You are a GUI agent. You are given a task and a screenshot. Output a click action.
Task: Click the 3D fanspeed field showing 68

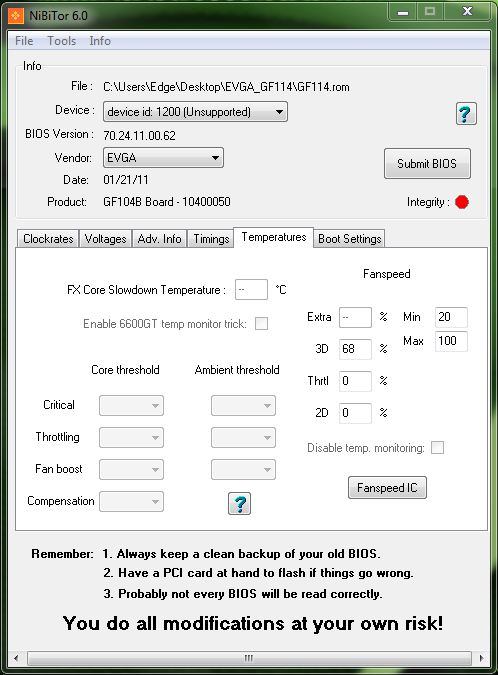pyautogui.click(x=355, y=349)
